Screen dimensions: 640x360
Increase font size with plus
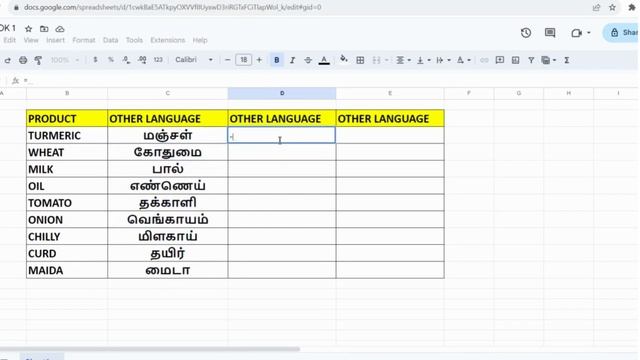coord(259,60)
